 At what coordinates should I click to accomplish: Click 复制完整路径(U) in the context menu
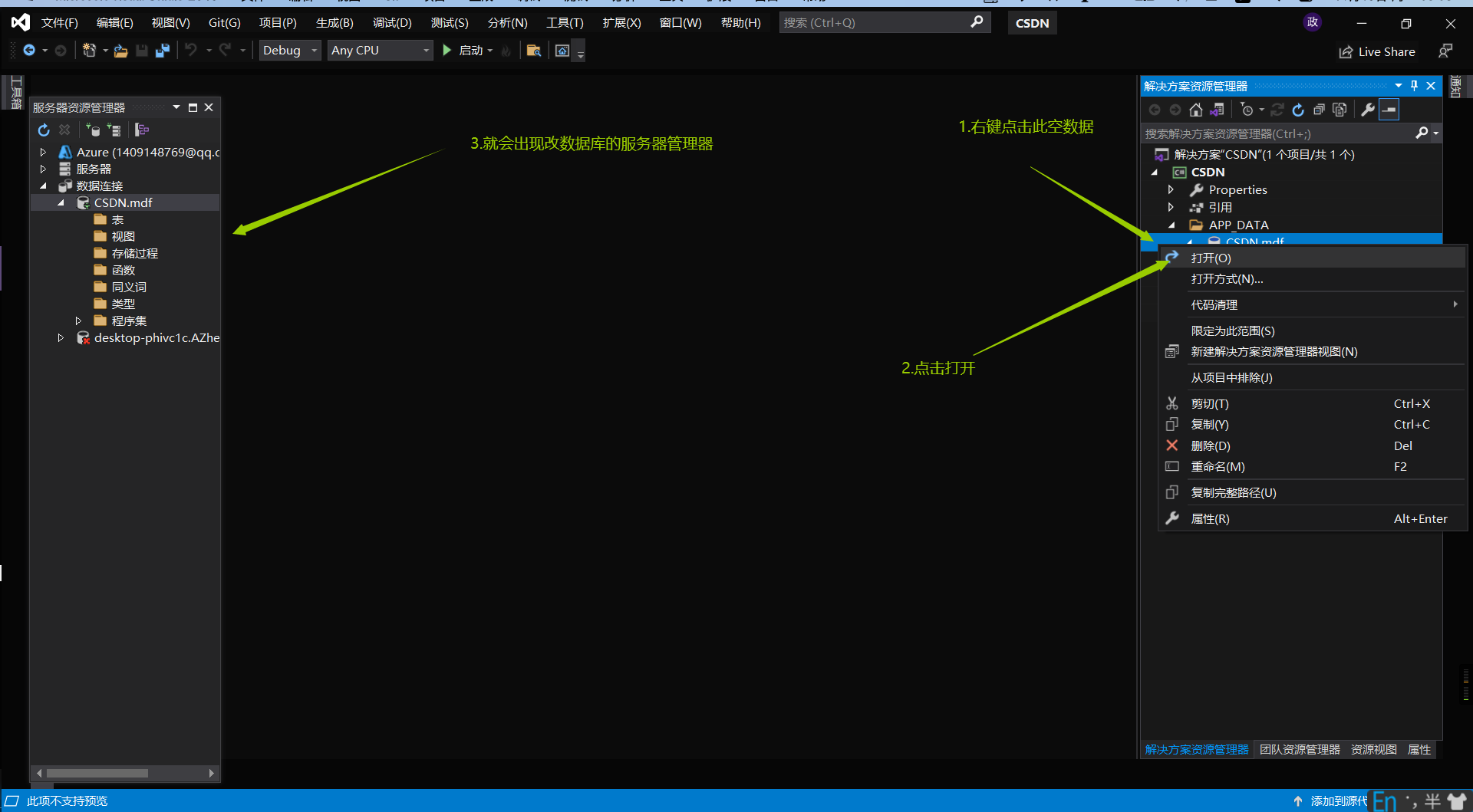coord(1233,492)
